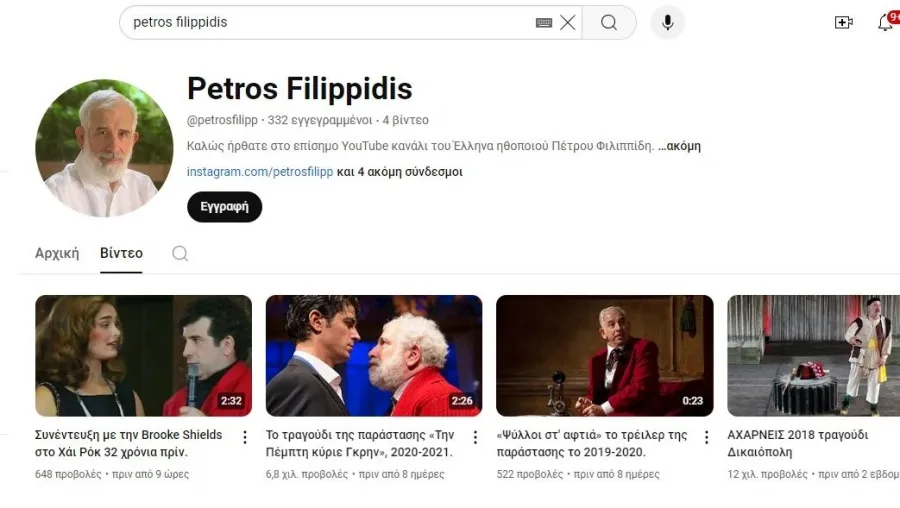Open the ΑΧΑΡΝΕΙΣ 2018 video thumbnail
The width and height of the screenshot is (900, 508).
click(813, 355)
